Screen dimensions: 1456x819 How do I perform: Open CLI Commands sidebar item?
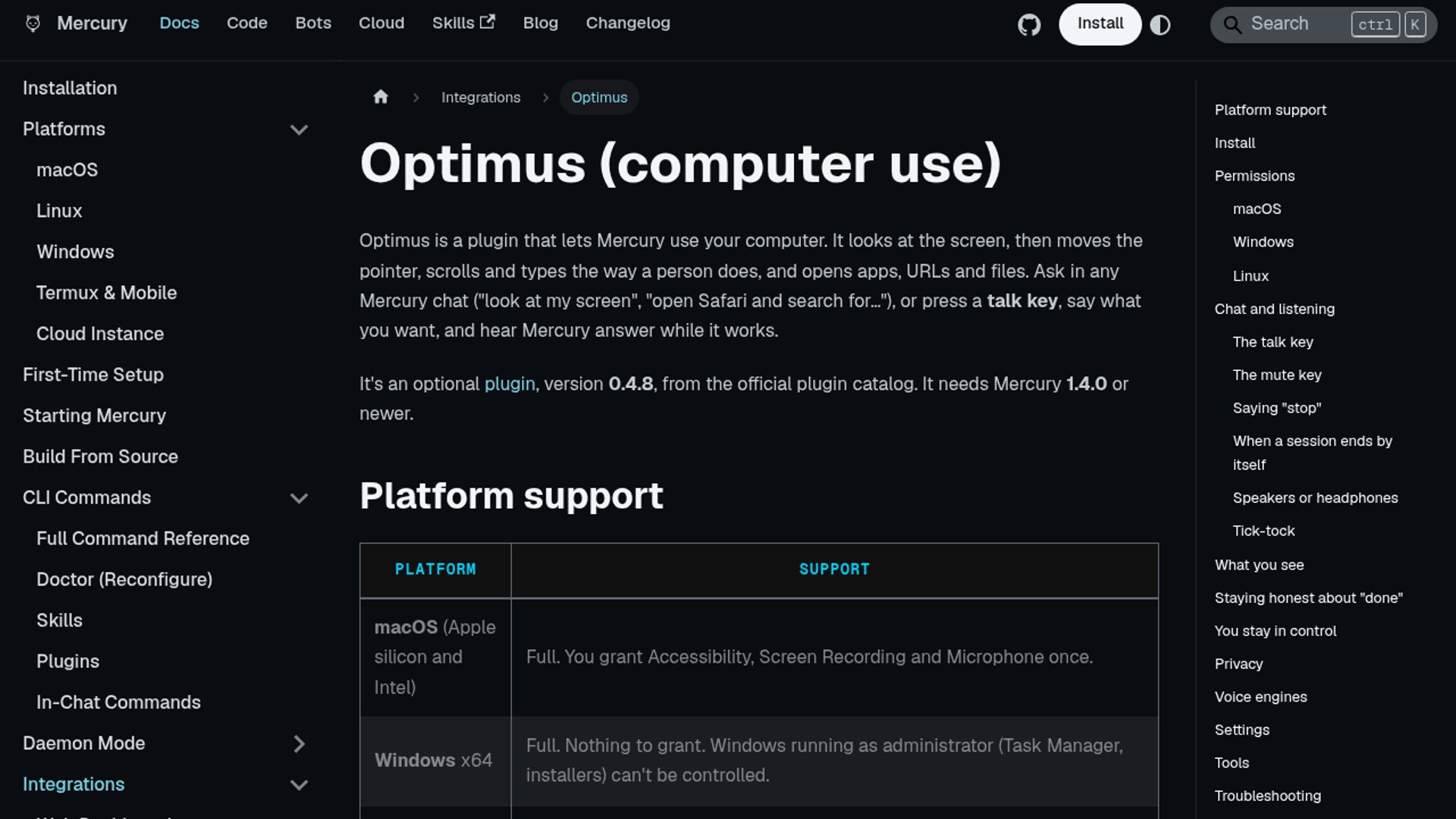click(x=86, y=497)
